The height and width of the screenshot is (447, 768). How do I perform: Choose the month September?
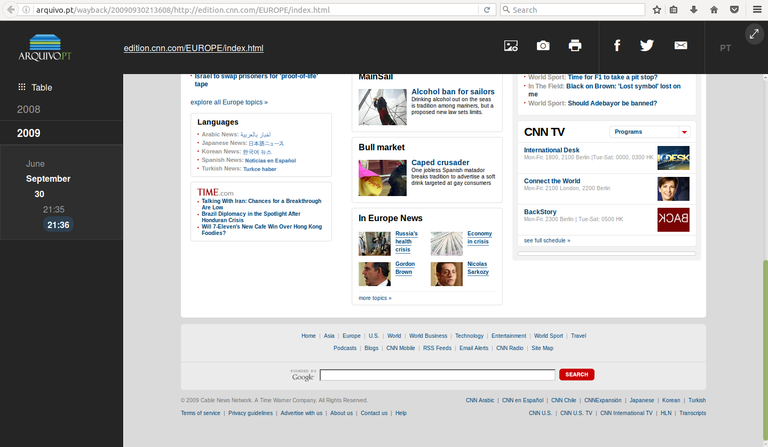click(48, 179)
